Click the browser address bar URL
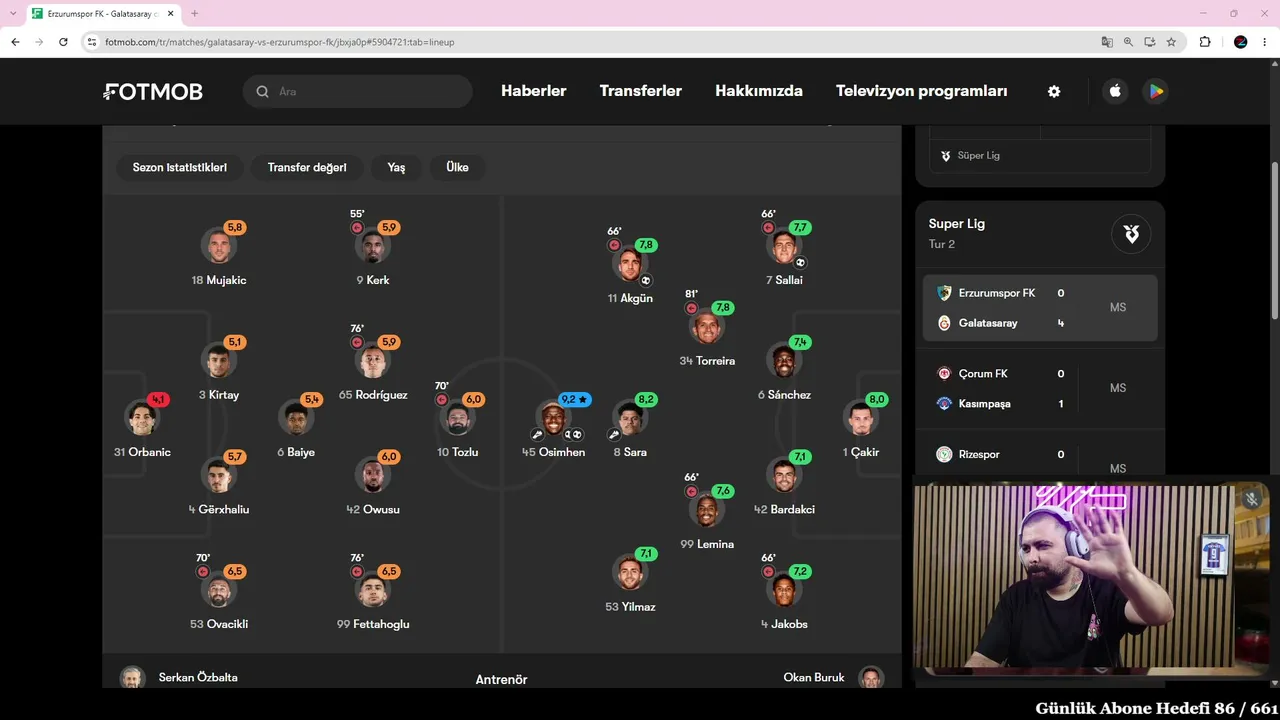This screenshot has height=720, width=1280. 280,42
